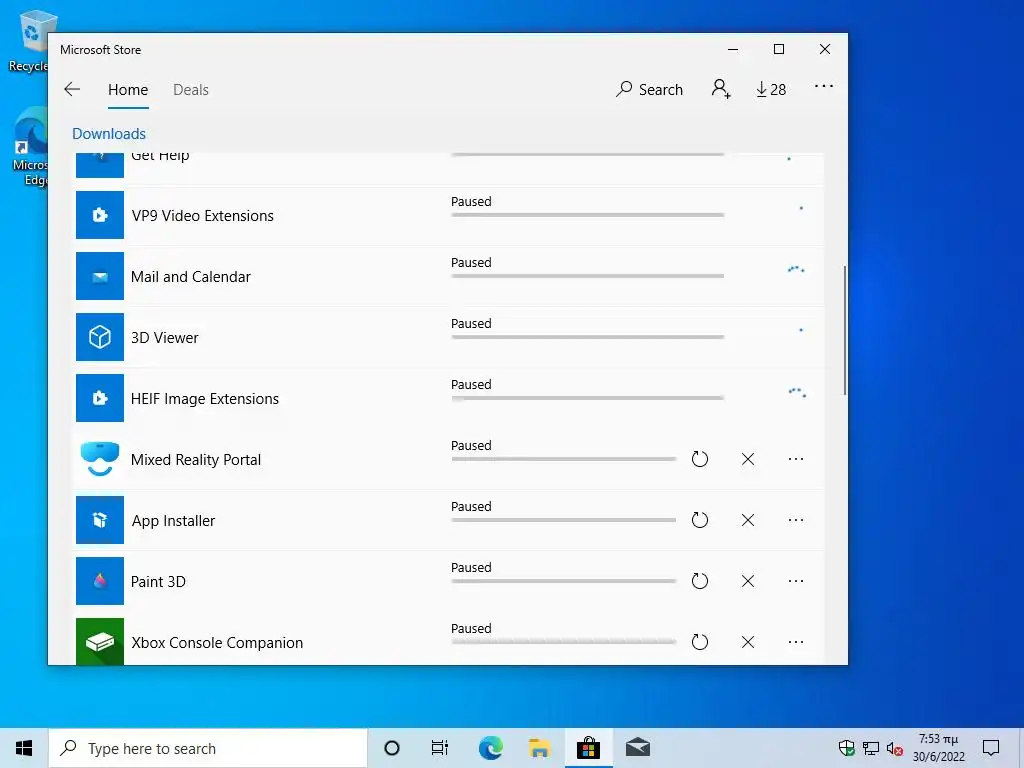Select the HEIF Image Extensions name

pos(205,398)
